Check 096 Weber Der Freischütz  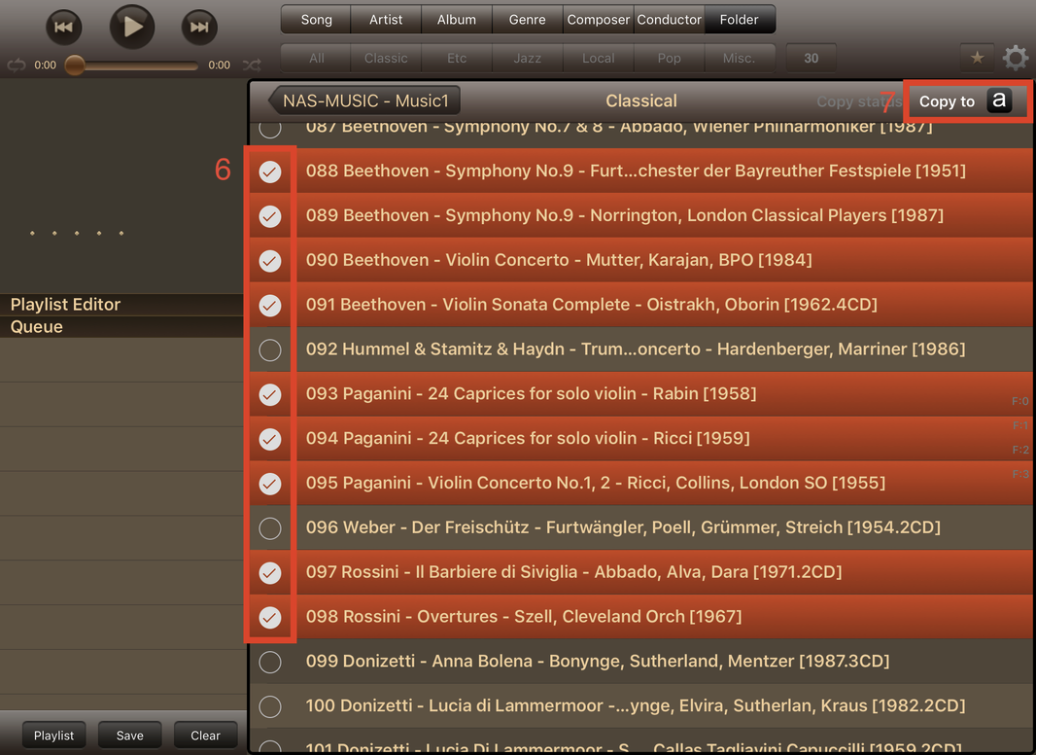pyautogui.click(x=270, y=528)
